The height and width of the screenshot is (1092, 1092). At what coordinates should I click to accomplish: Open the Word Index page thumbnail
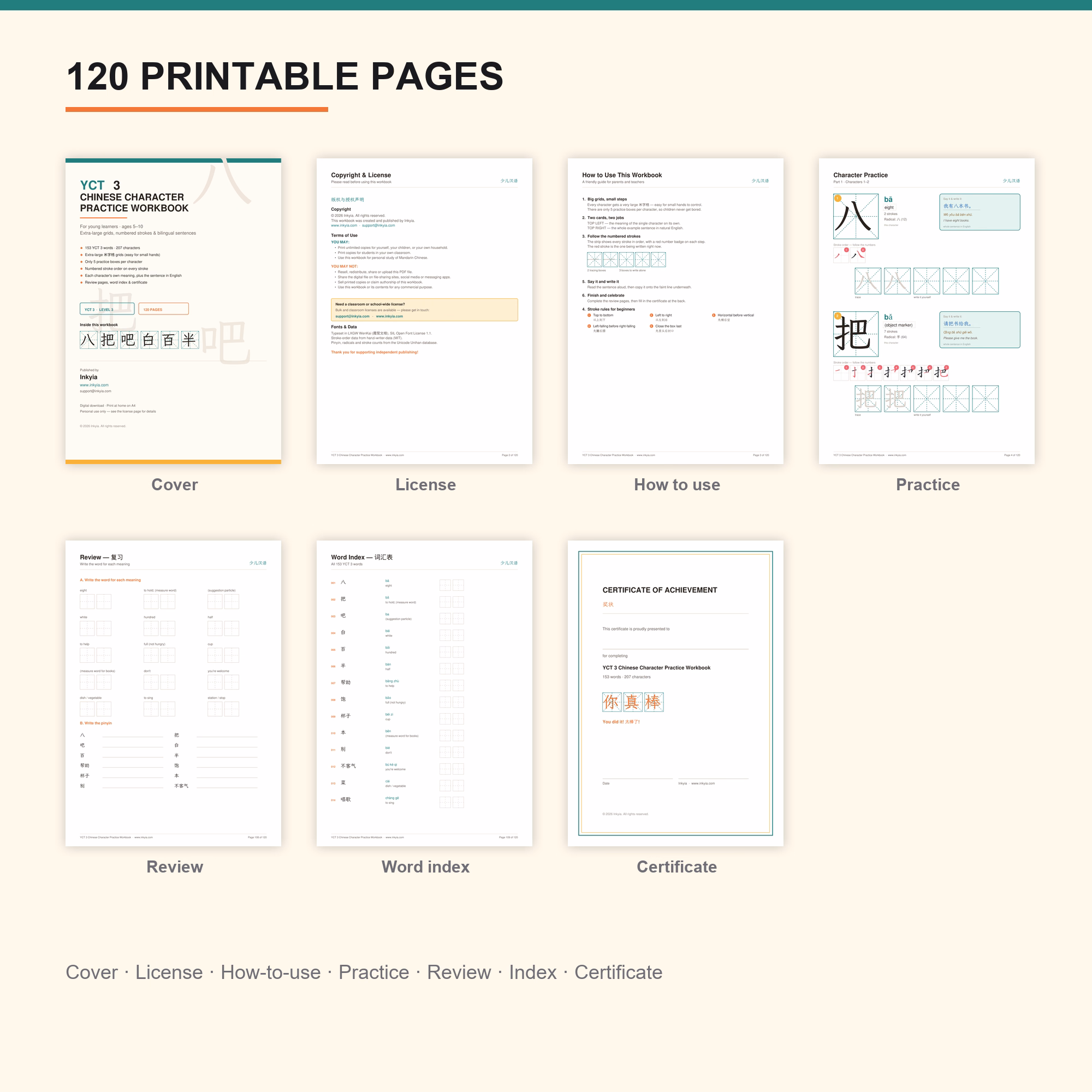pos(424,693)
